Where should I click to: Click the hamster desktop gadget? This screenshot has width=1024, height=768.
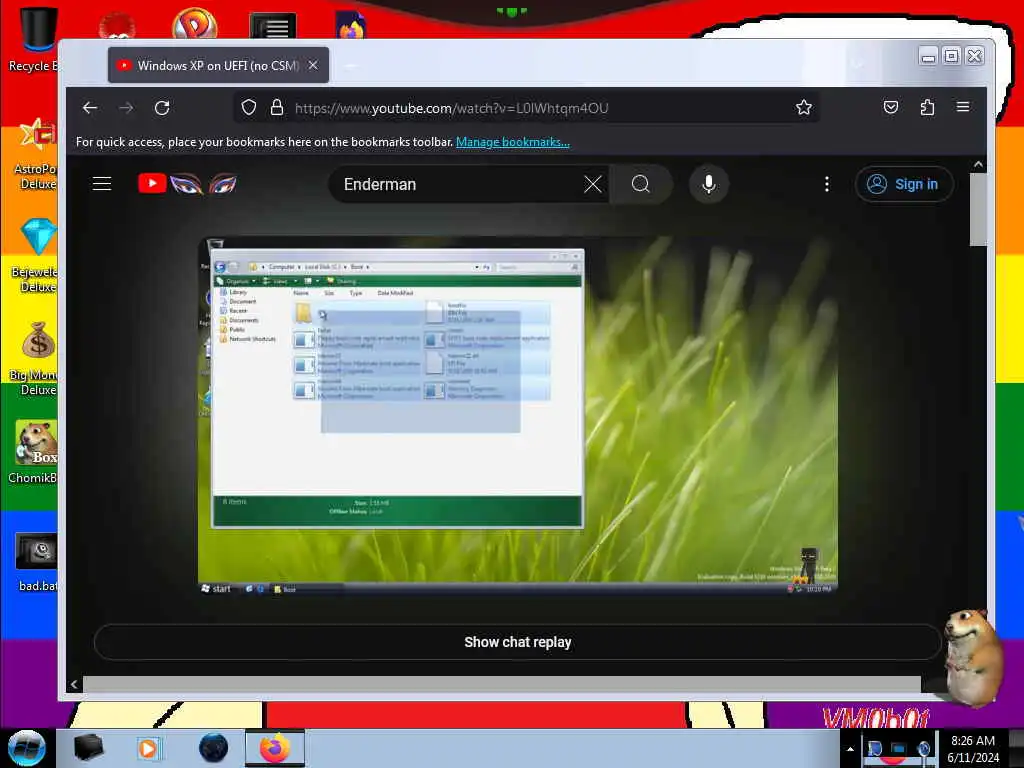point(973,656)
